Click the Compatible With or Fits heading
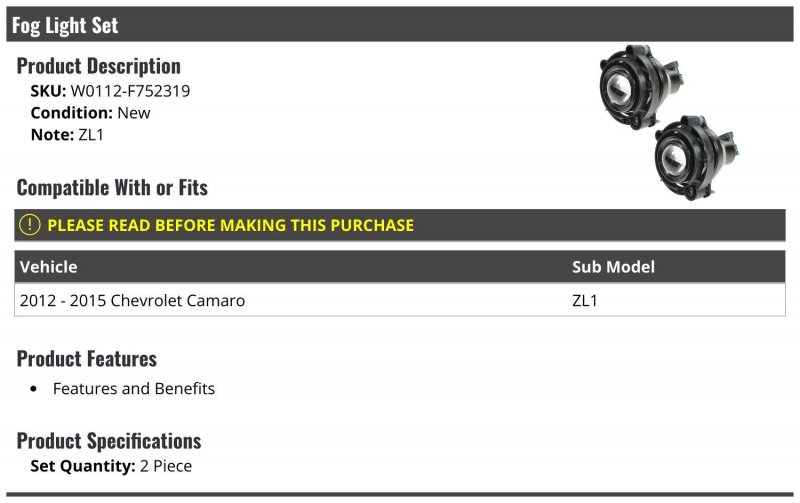The height and width of the screenshot is (503, 800). tap(112, 188)
